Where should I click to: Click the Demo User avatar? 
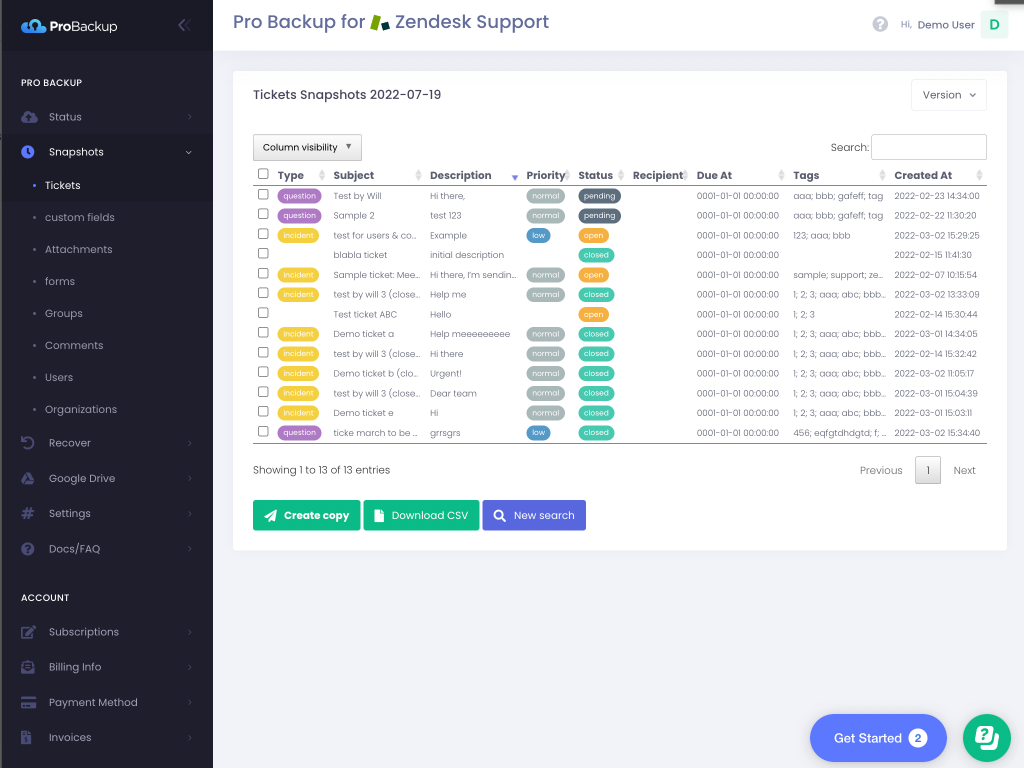994,25
